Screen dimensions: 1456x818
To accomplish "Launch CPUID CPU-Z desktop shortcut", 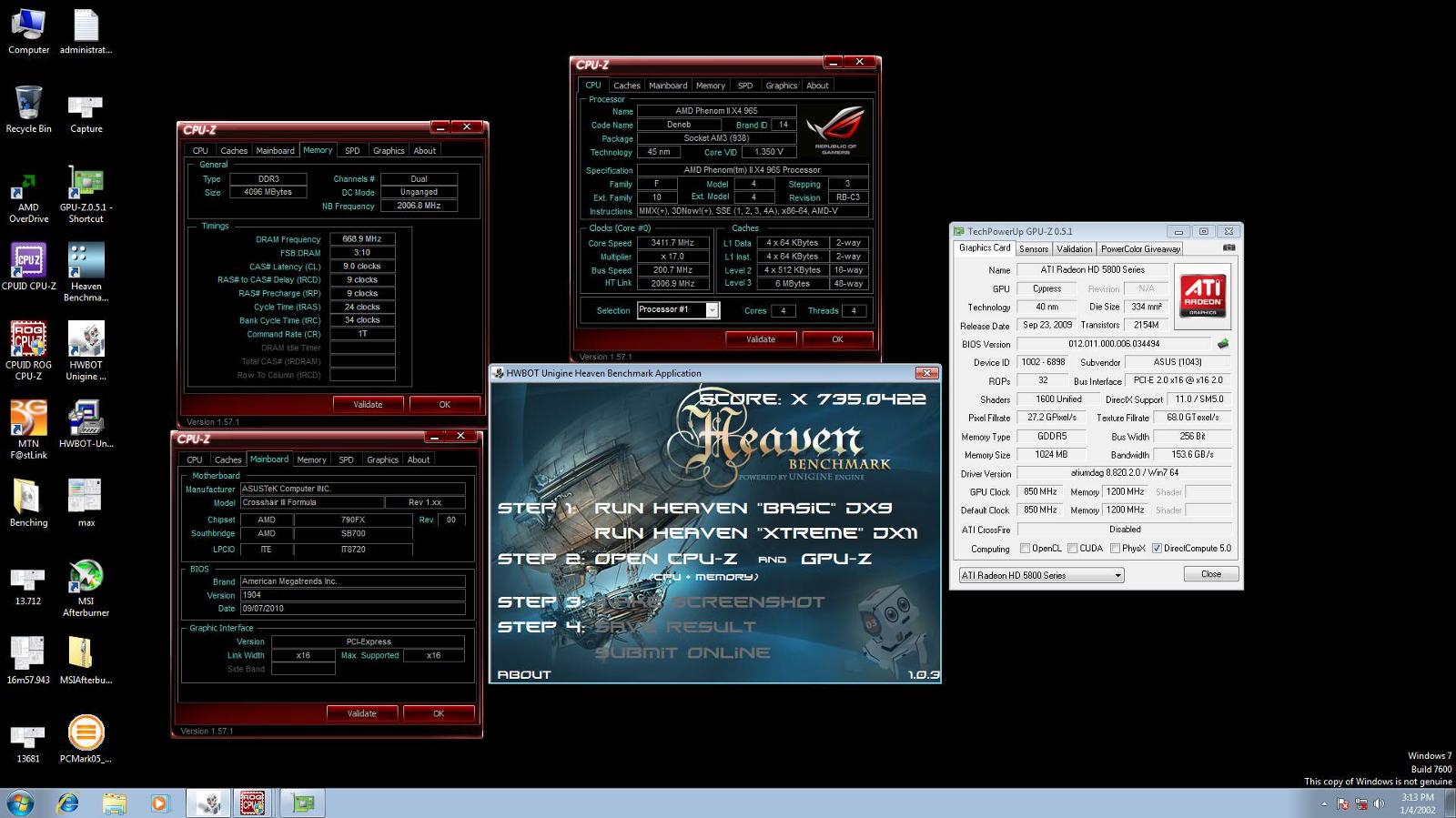I will click(x=28, y=267).
